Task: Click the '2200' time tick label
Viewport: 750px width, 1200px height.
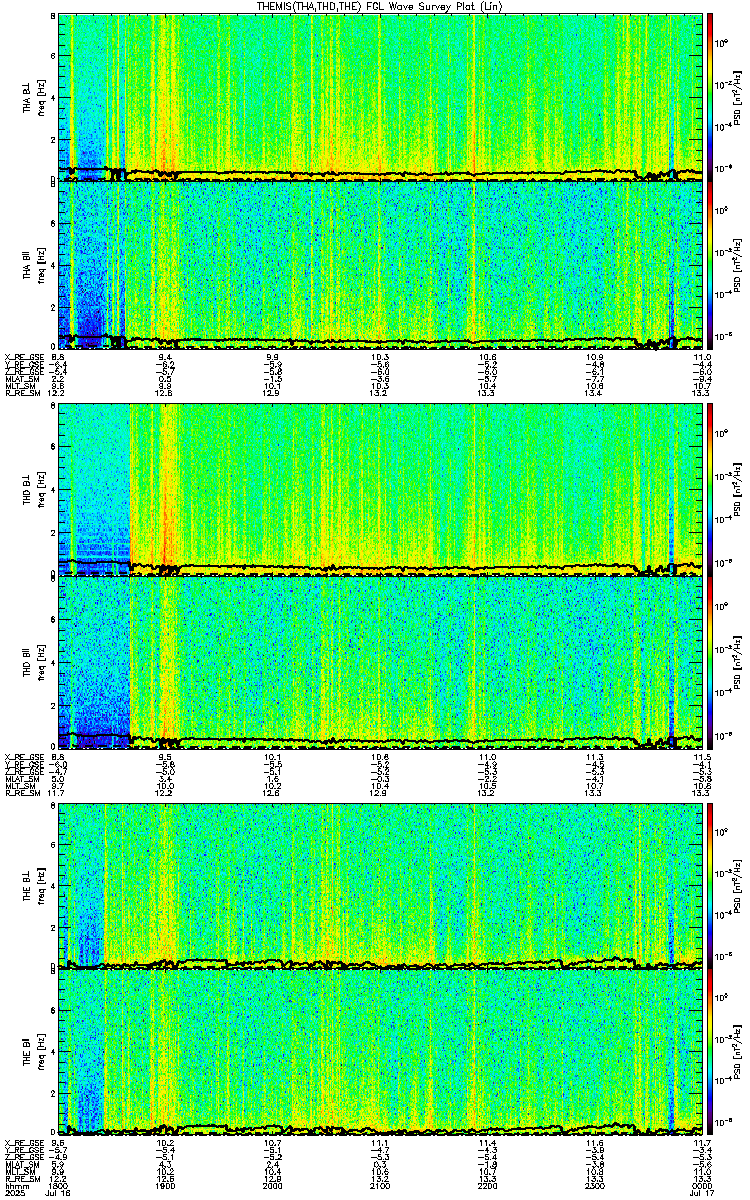Action: click(x=488, y=1185)
